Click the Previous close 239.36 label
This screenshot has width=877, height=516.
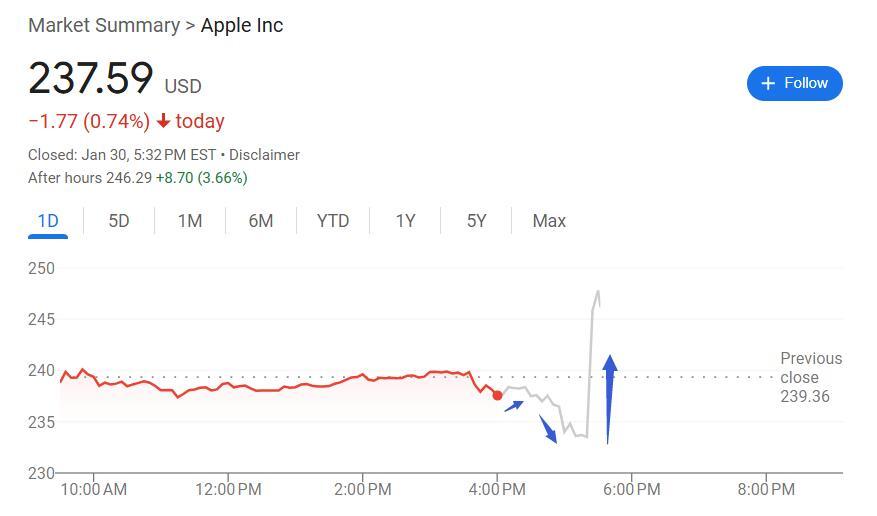(x=810, y=377)
